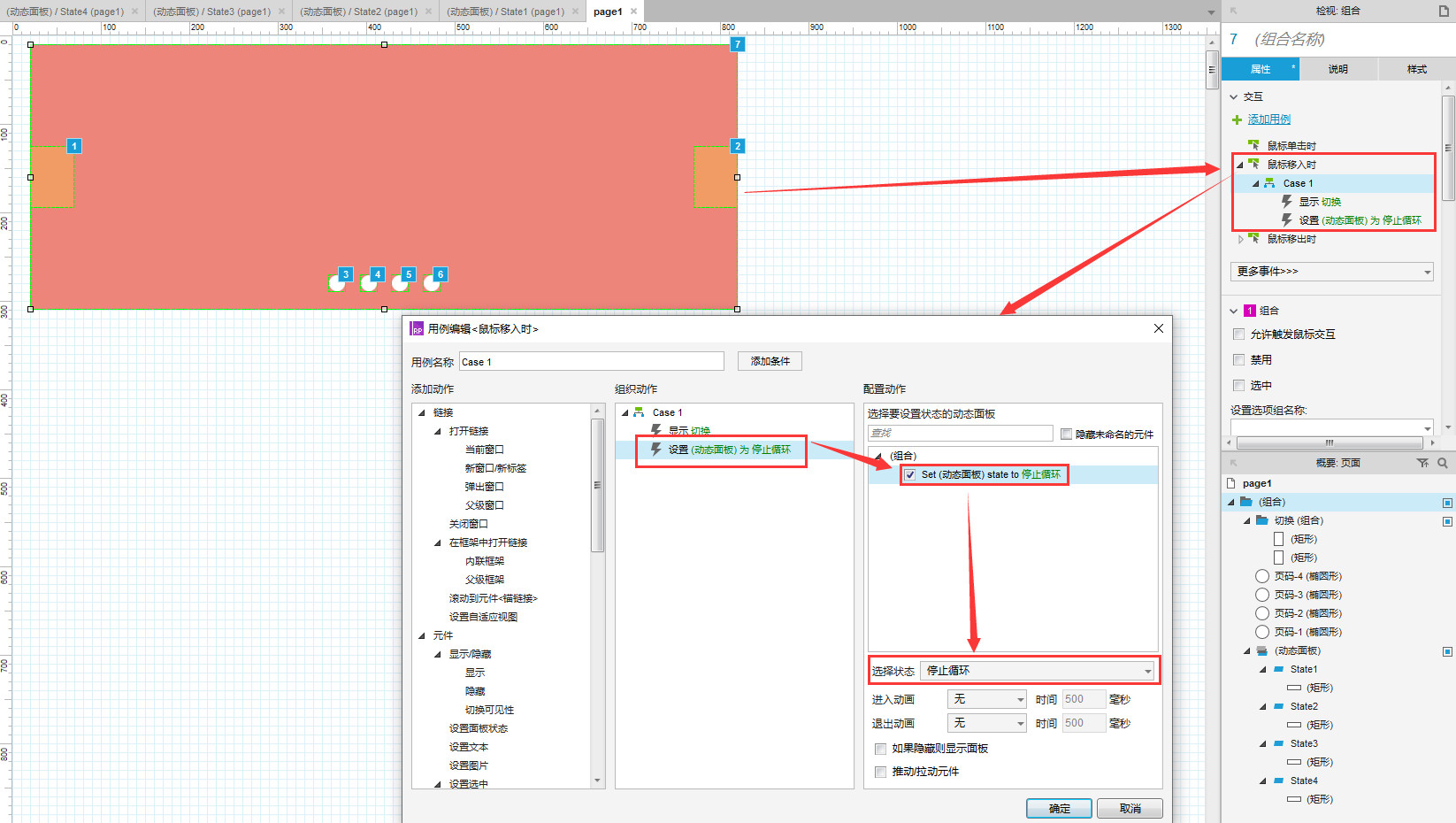1456x823 pixels.
Task: Open the 选择状态 dropdown showing 停止循环
Action: pyautogui.click(x=1038, y=671)
